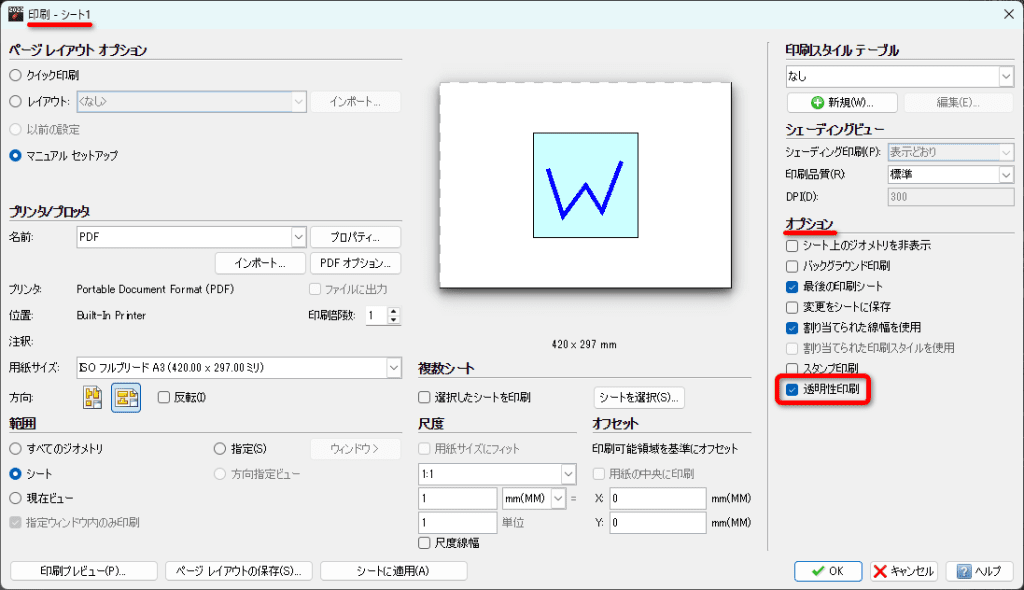Open the 印刷スタイルテーブル なし dropdown
Viewport: 1024px width, 590px height.
(x=900, y=76)
